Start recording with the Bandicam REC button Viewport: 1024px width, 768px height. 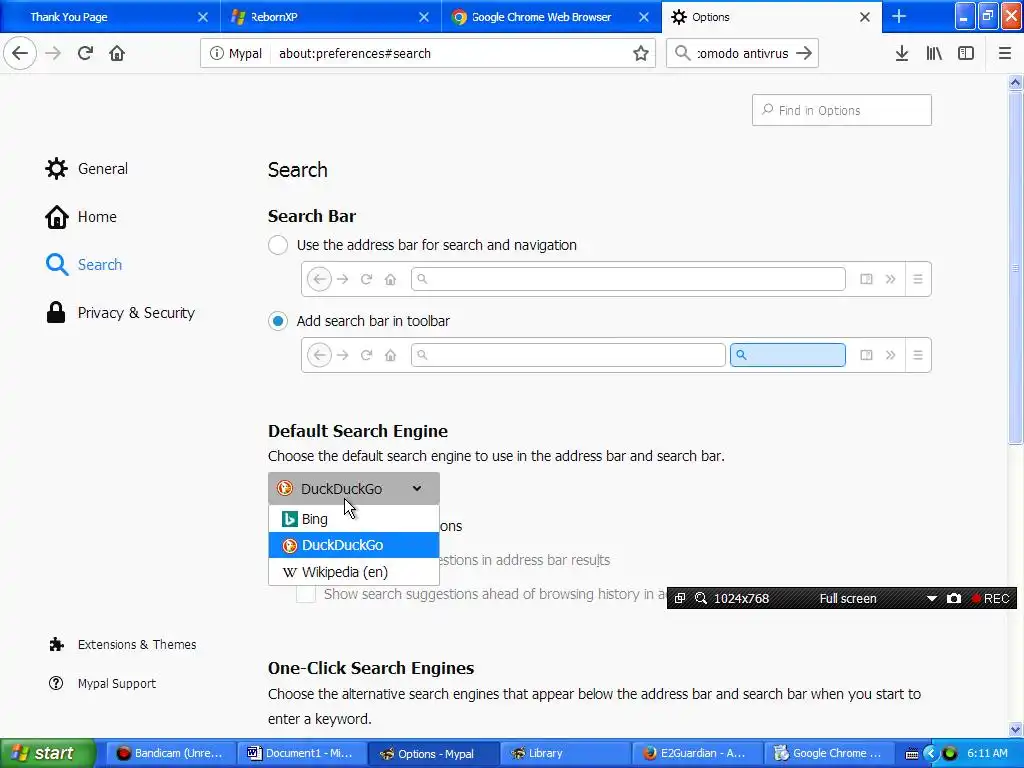tap(991, 598)
